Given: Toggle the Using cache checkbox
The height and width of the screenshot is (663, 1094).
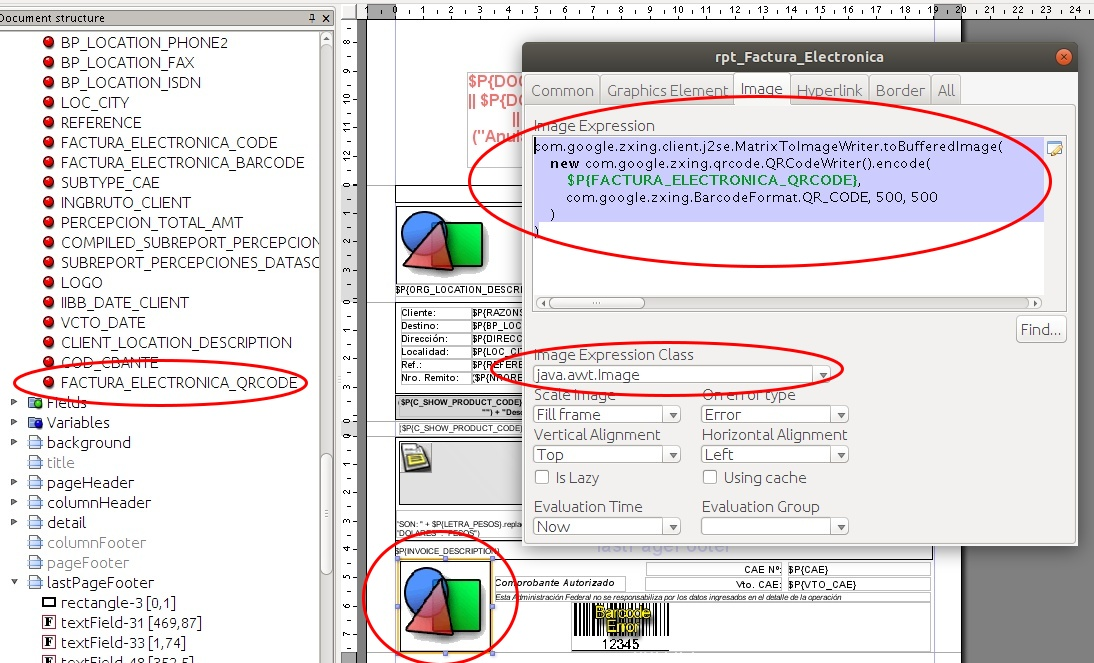Looking at the screenshot, I should pos(710,477).
